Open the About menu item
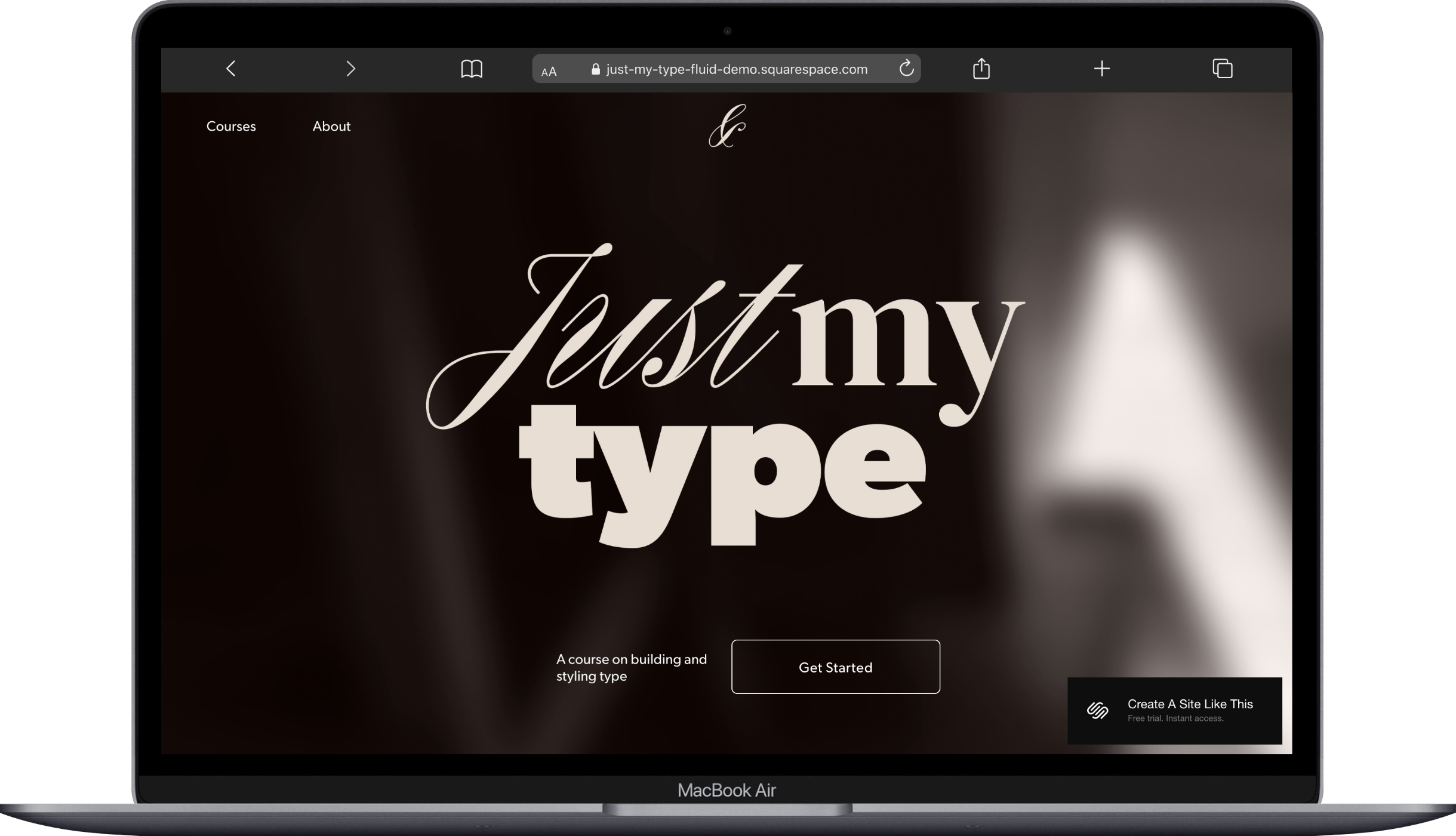 [331, 127]
